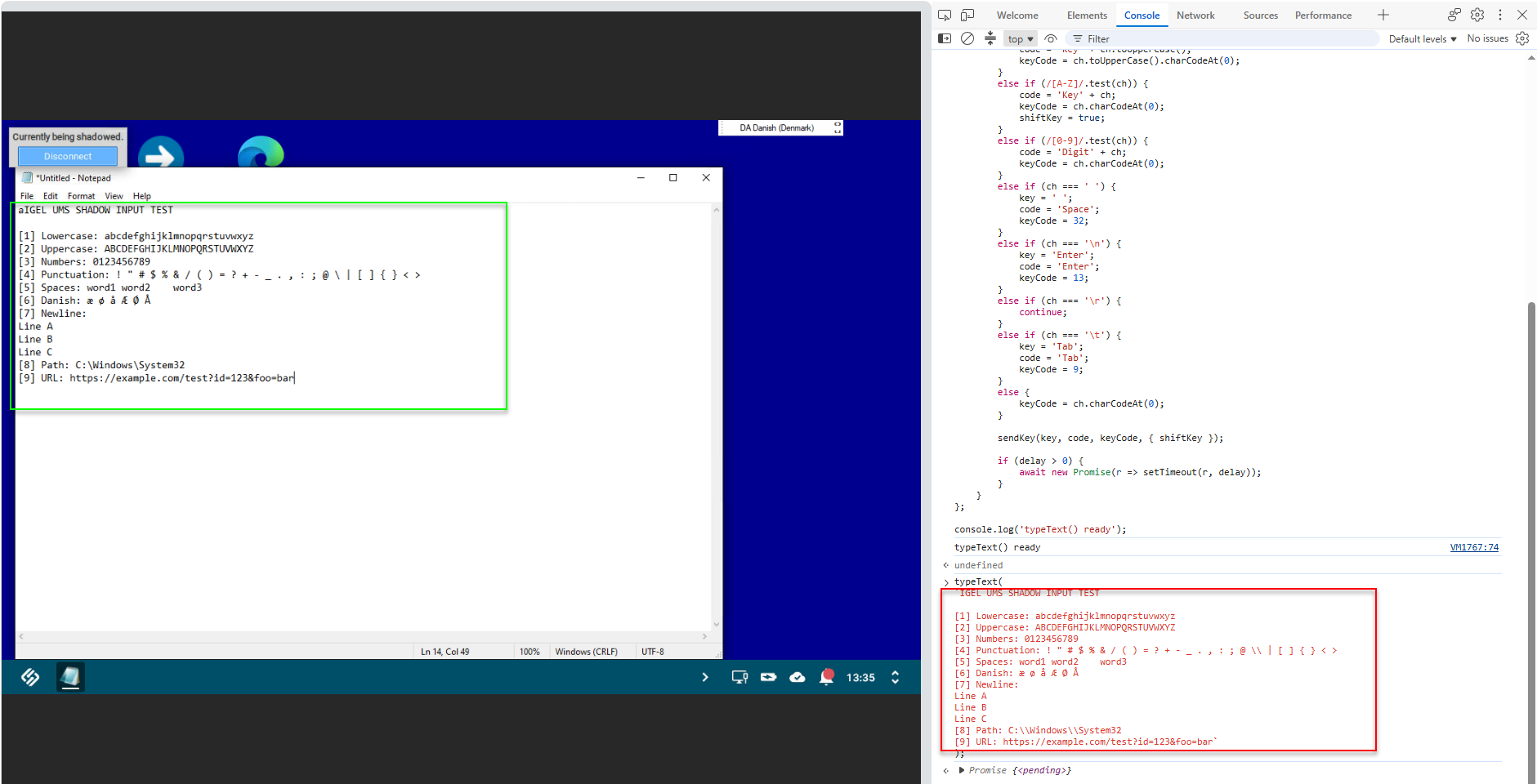The image size is (1537, 784).
Task: Expand the pending Promise result
Action: [962, 770]
